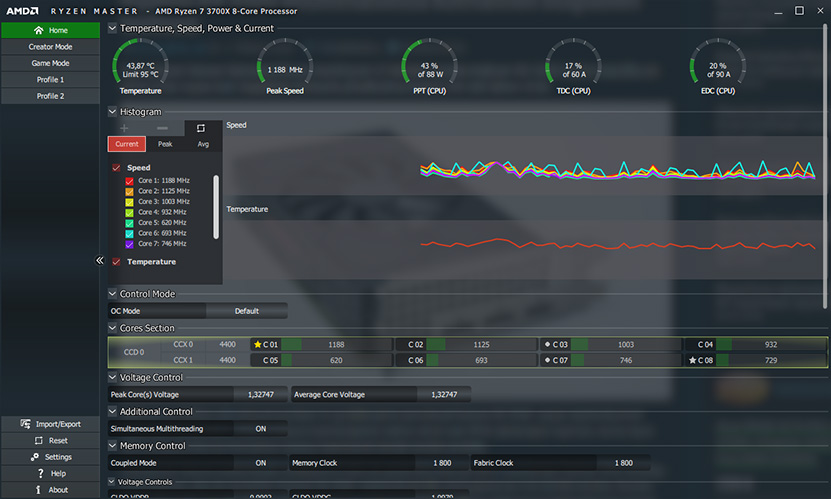Select the Peak histogram tab
The height and width of the screenshot is (499, 831).
pos(165,144)
